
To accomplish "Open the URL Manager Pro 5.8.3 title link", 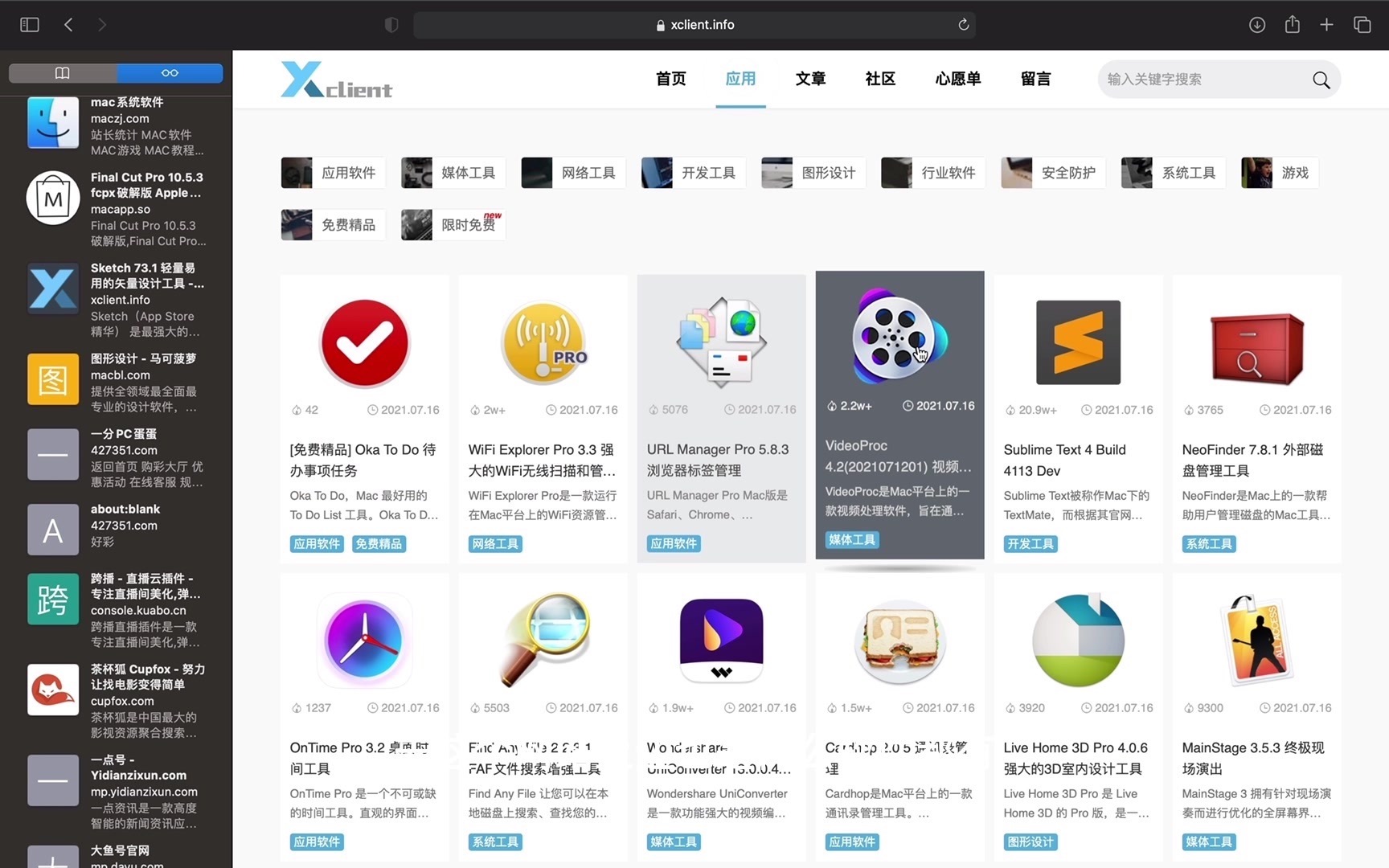I will (718, 460).
